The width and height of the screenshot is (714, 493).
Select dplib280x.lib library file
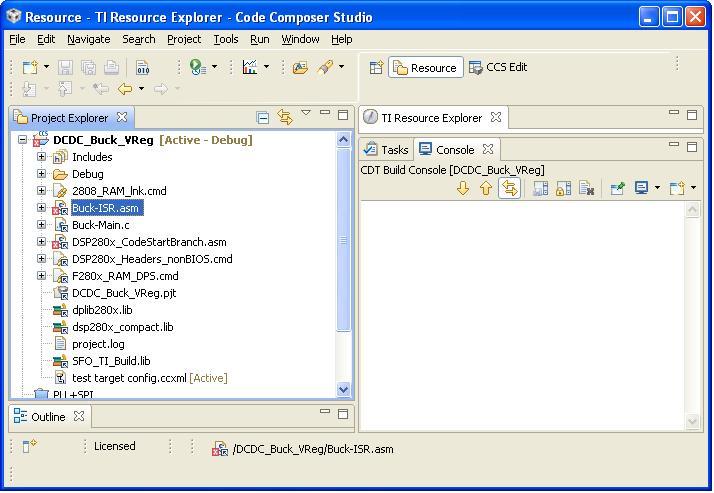[x=102, y=310]
